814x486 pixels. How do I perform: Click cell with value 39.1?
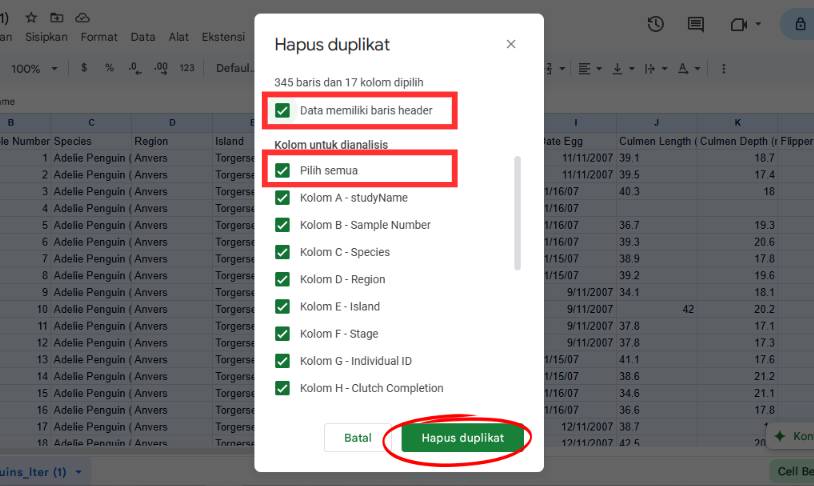656,158
